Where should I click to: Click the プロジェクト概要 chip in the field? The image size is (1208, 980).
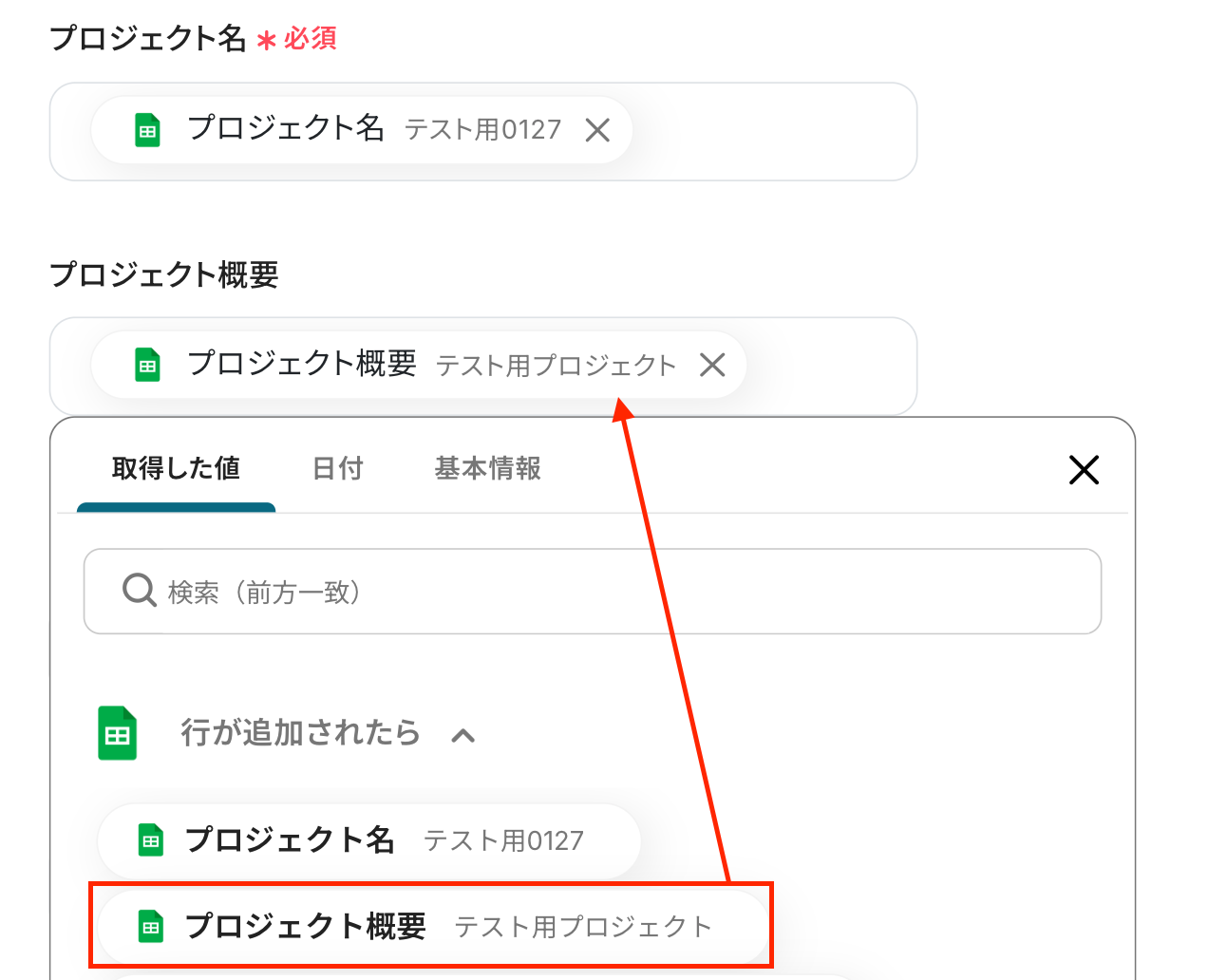[x=419, y=365]
